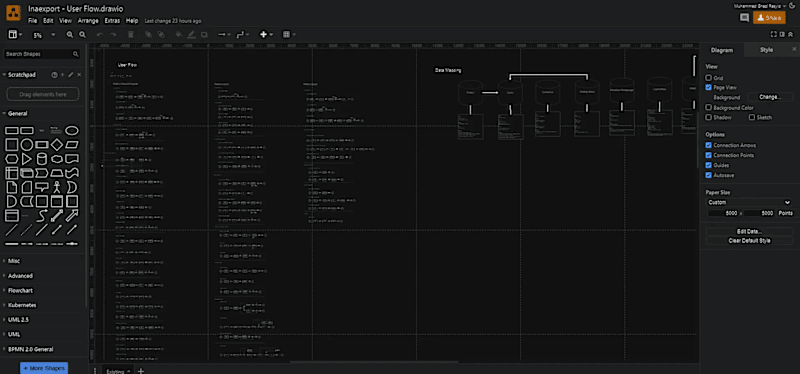Add to Scratchpad with the plus icon
This screenshot has width=800, height=374.
[62, 75]
